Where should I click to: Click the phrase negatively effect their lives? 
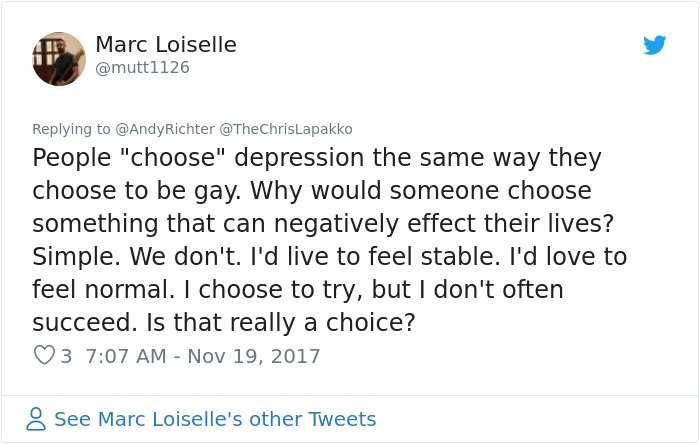click(x=444, y=224)
